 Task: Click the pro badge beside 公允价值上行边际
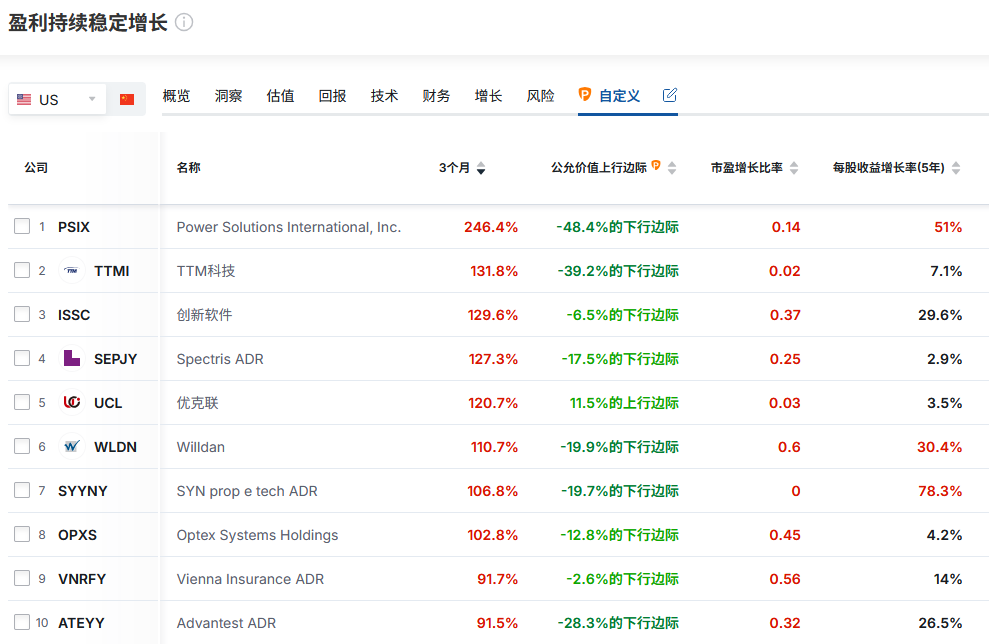point(656,165)
